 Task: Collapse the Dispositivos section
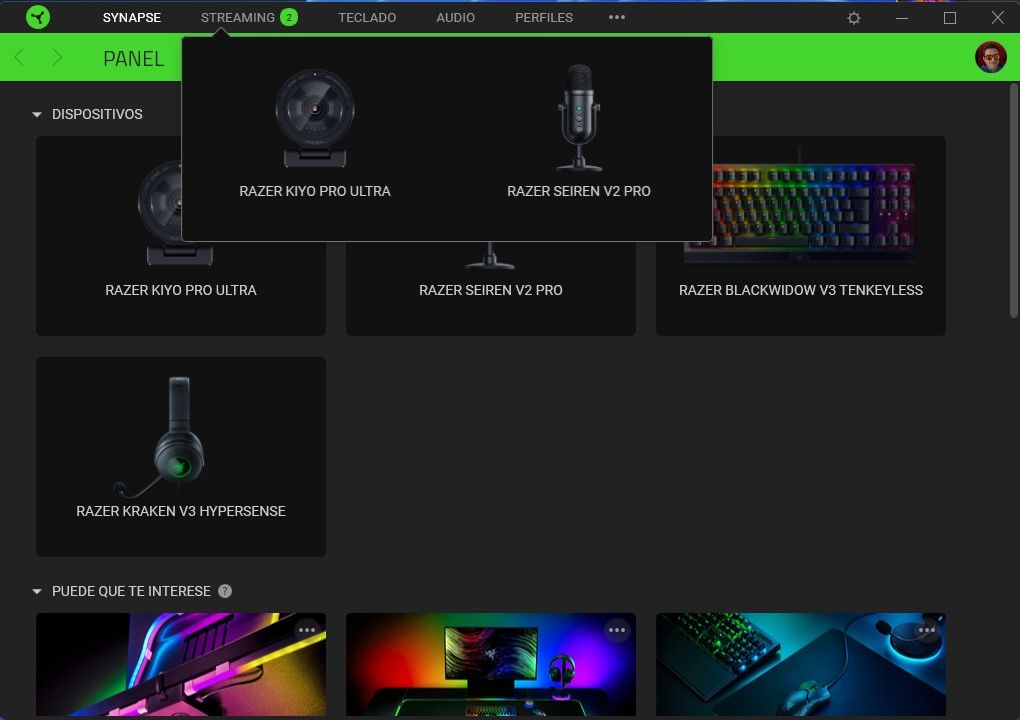point(37,115)
